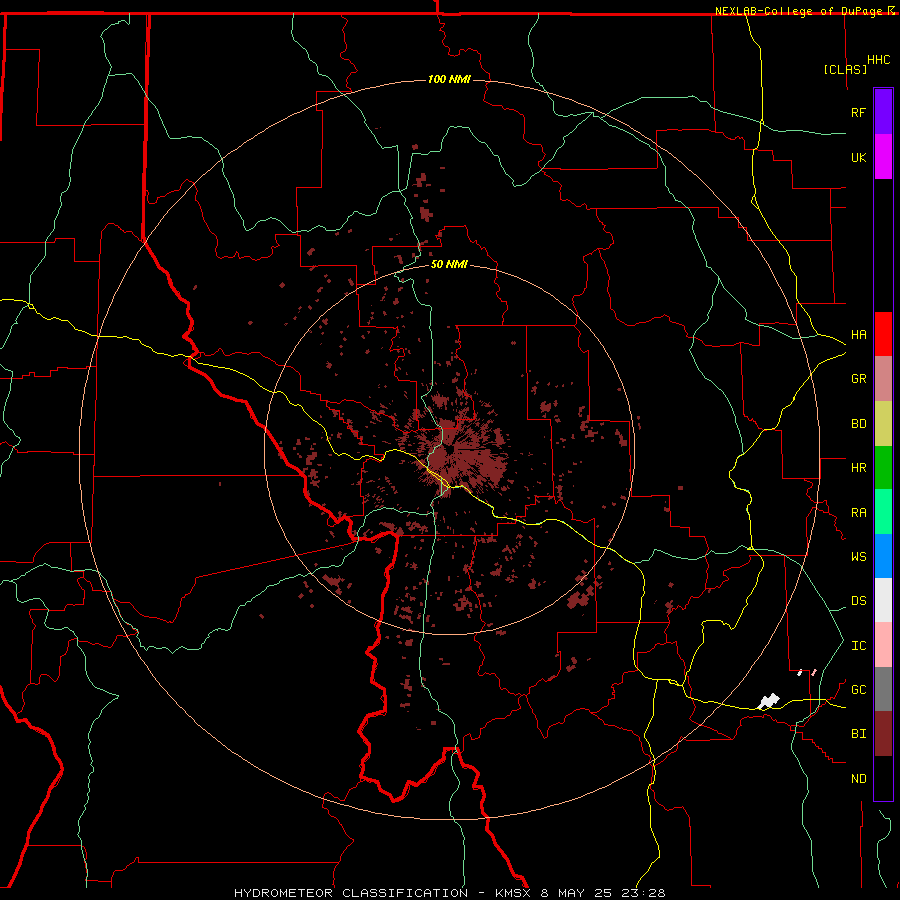The height and width of the screenshot is (900, 900).
Task: Click the 'UK' legend label
Action: click(x=859, y=157)
